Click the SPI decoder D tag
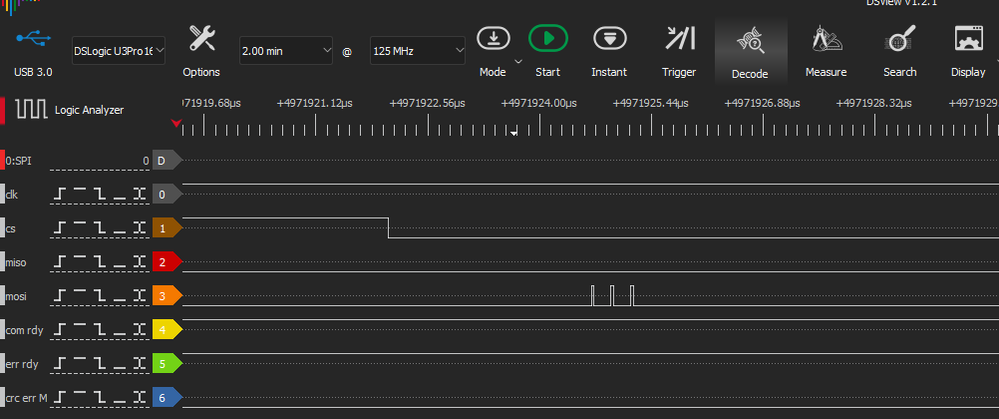The image size is (999, 419). (167, 160)
